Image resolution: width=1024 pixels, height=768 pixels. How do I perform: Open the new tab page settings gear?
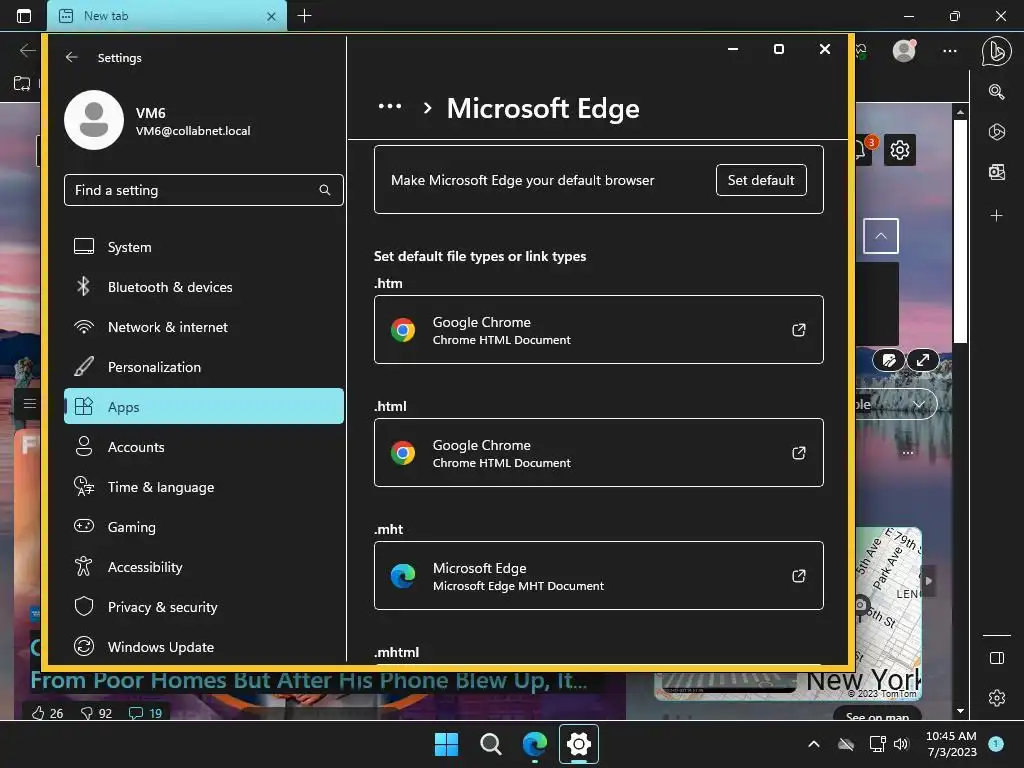point(900,150)
